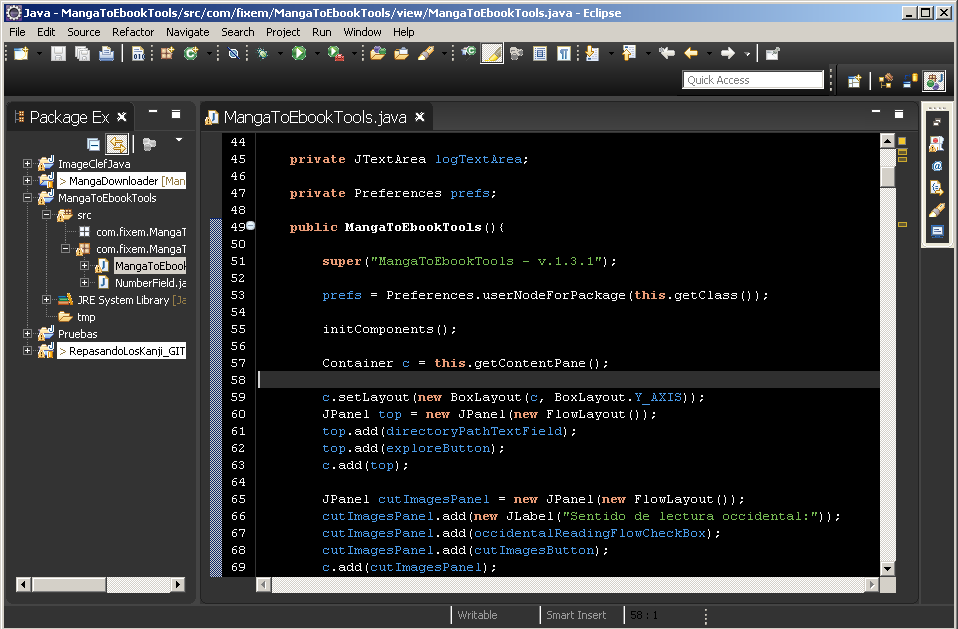Click the editor vertical scrollbar thumb

tap(888, 176)
